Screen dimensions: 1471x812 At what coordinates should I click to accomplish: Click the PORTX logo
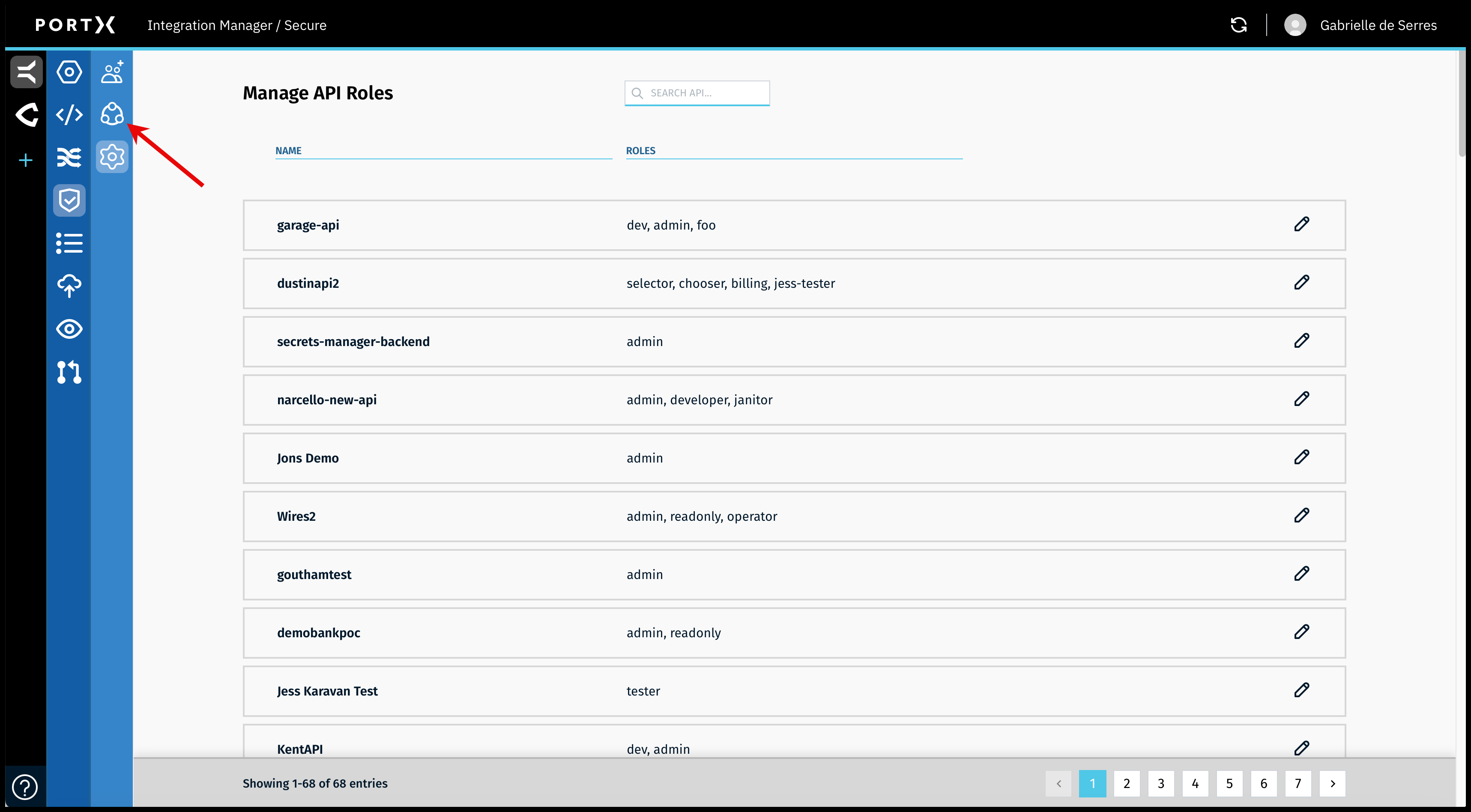click(75, 24)
